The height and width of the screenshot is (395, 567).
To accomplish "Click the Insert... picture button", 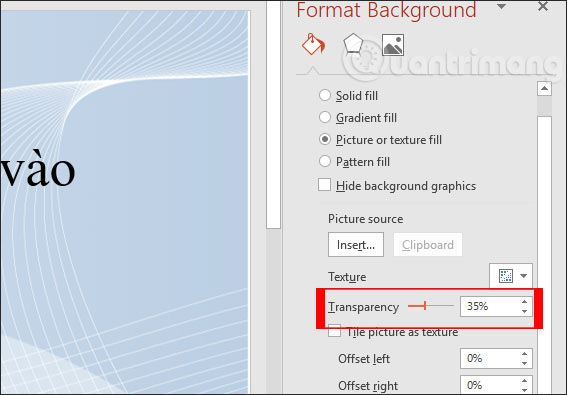I will point(356,245).
